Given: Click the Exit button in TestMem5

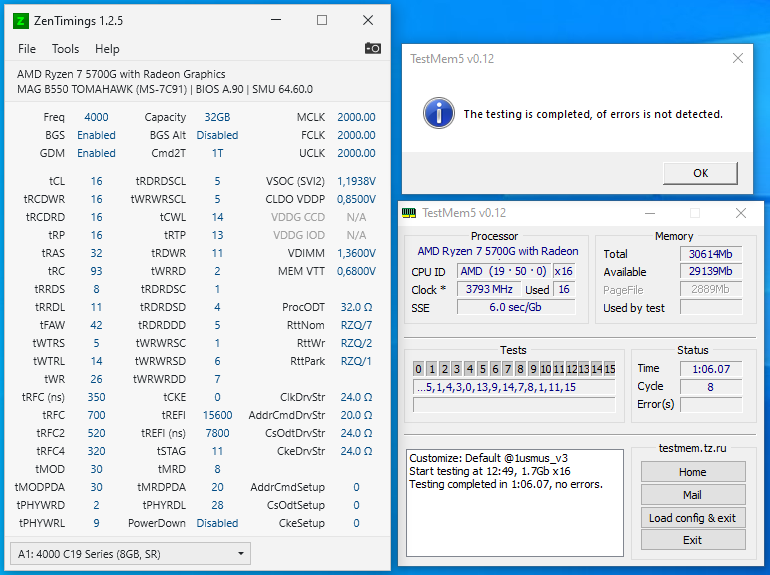Looking at the screenshot, I should pos(693,540).
